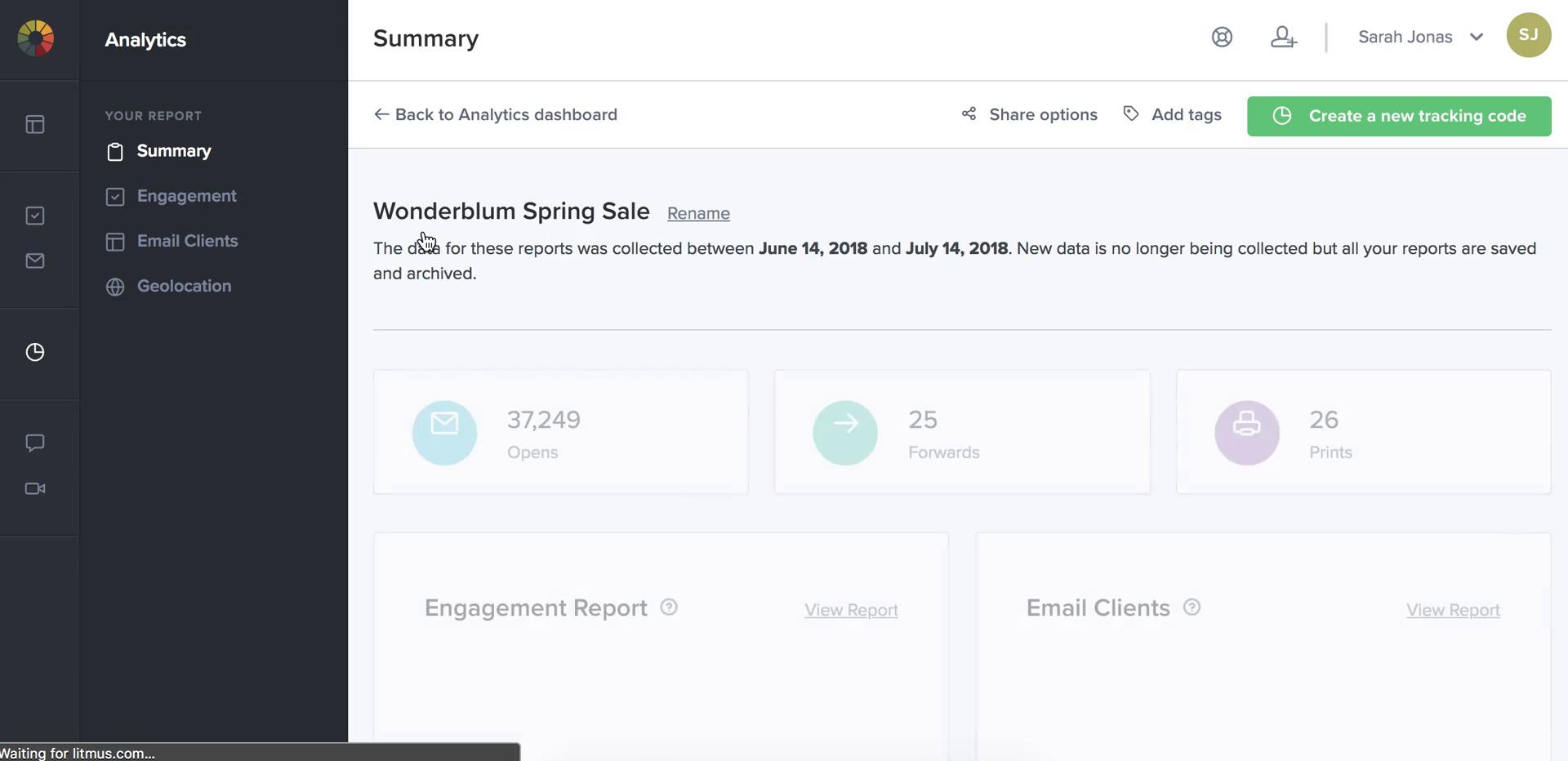
Task: Click the Email Clients card heading
Action: 1098,607
